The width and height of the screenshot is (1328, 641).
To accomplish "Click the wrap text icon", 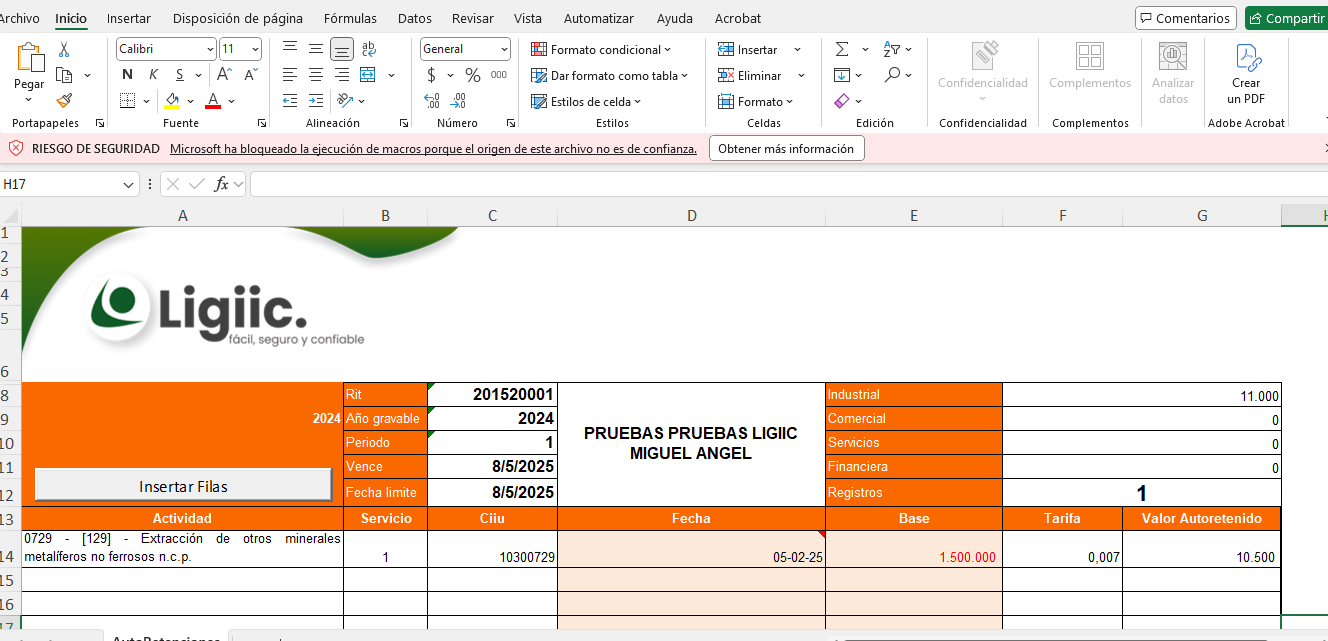I will 368,49.
